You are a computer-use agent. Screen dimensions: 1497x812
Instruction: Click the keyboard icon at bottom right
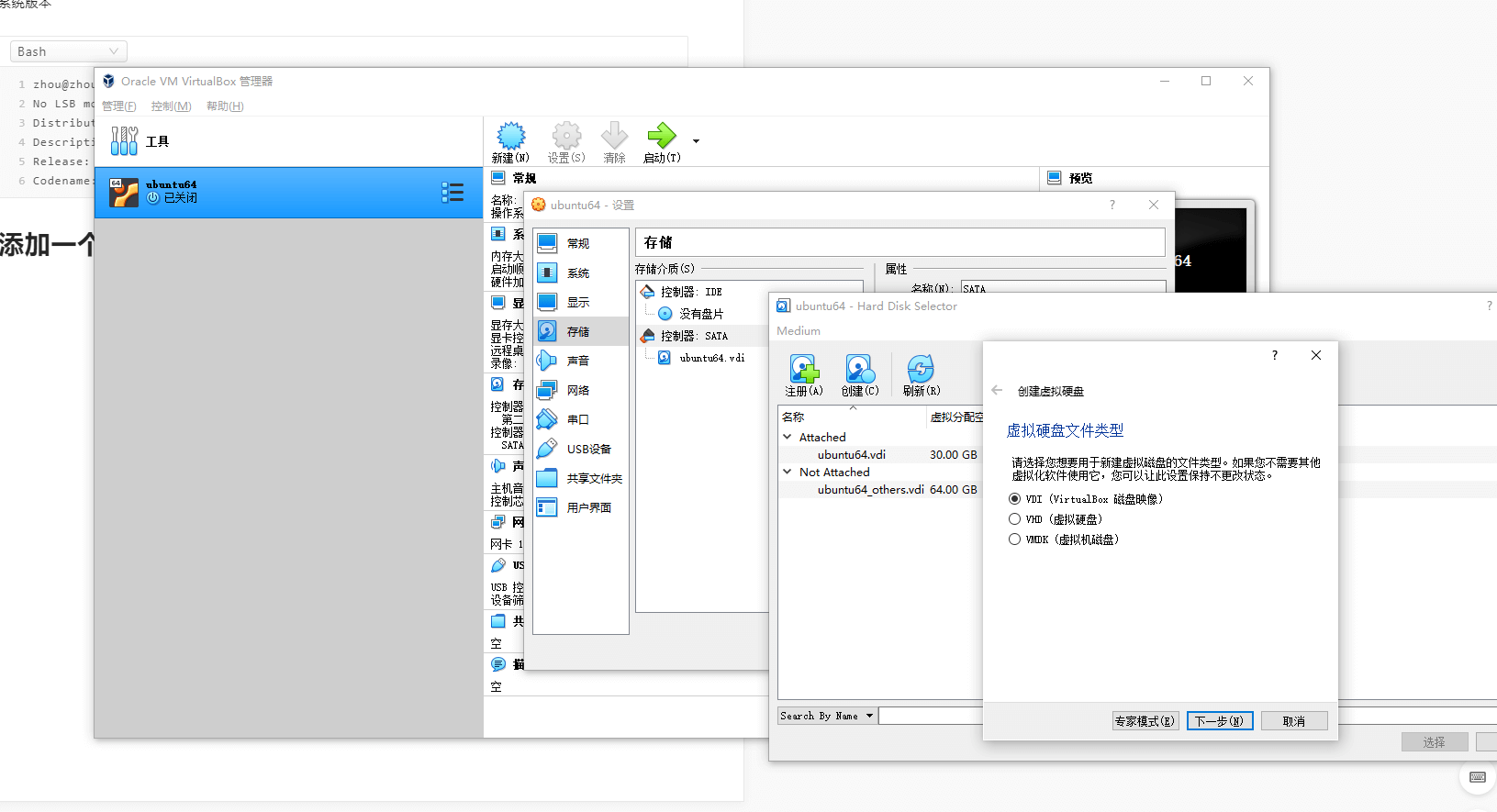(1478, 777)
